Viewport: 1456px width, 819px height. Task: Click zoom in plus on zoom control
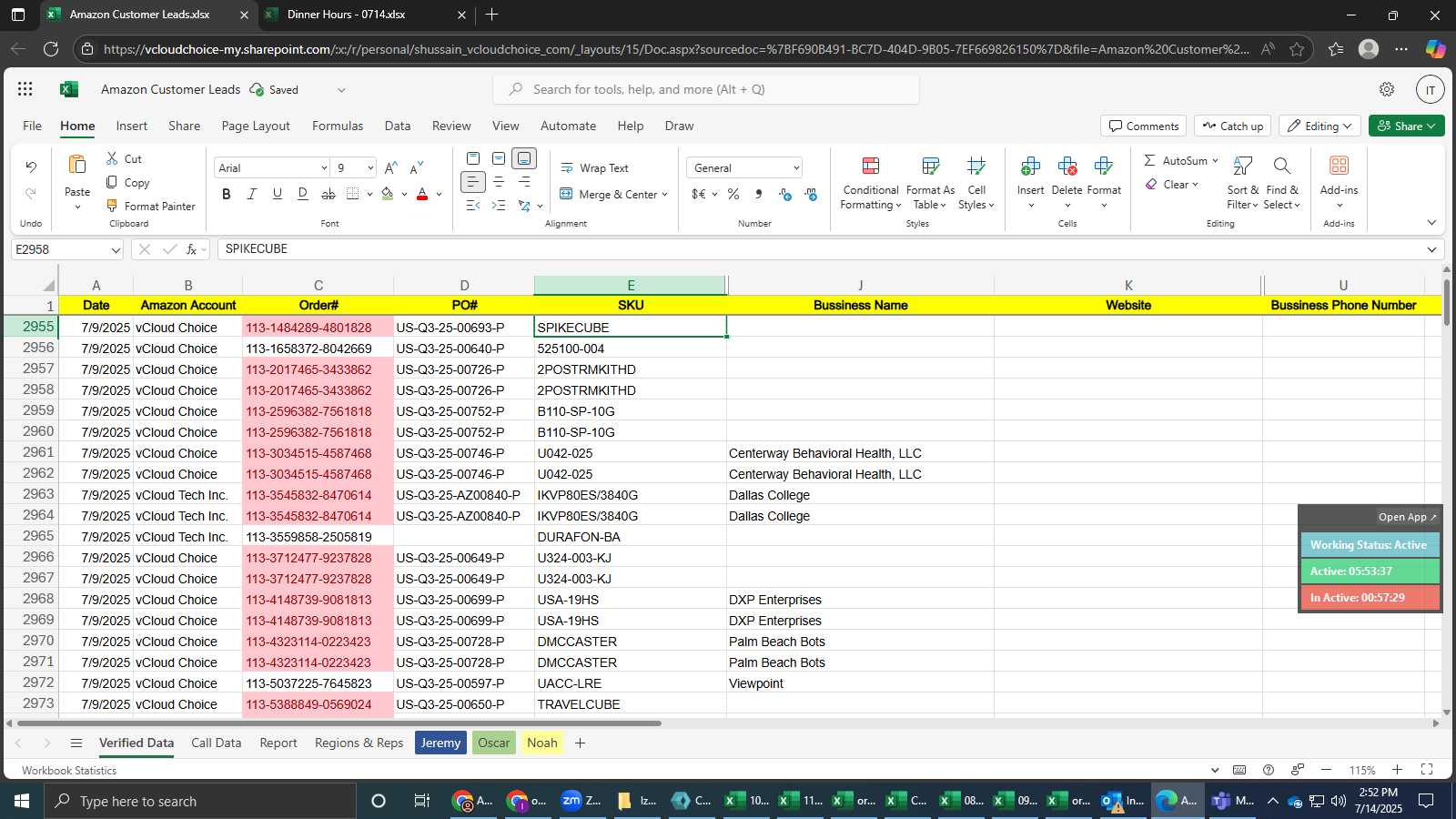click(1397, 770)
